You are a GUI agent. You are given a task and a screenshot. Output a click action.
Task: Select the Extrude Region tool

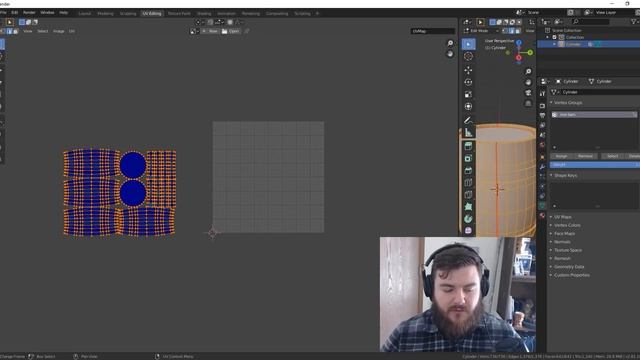tap(468, 146)
